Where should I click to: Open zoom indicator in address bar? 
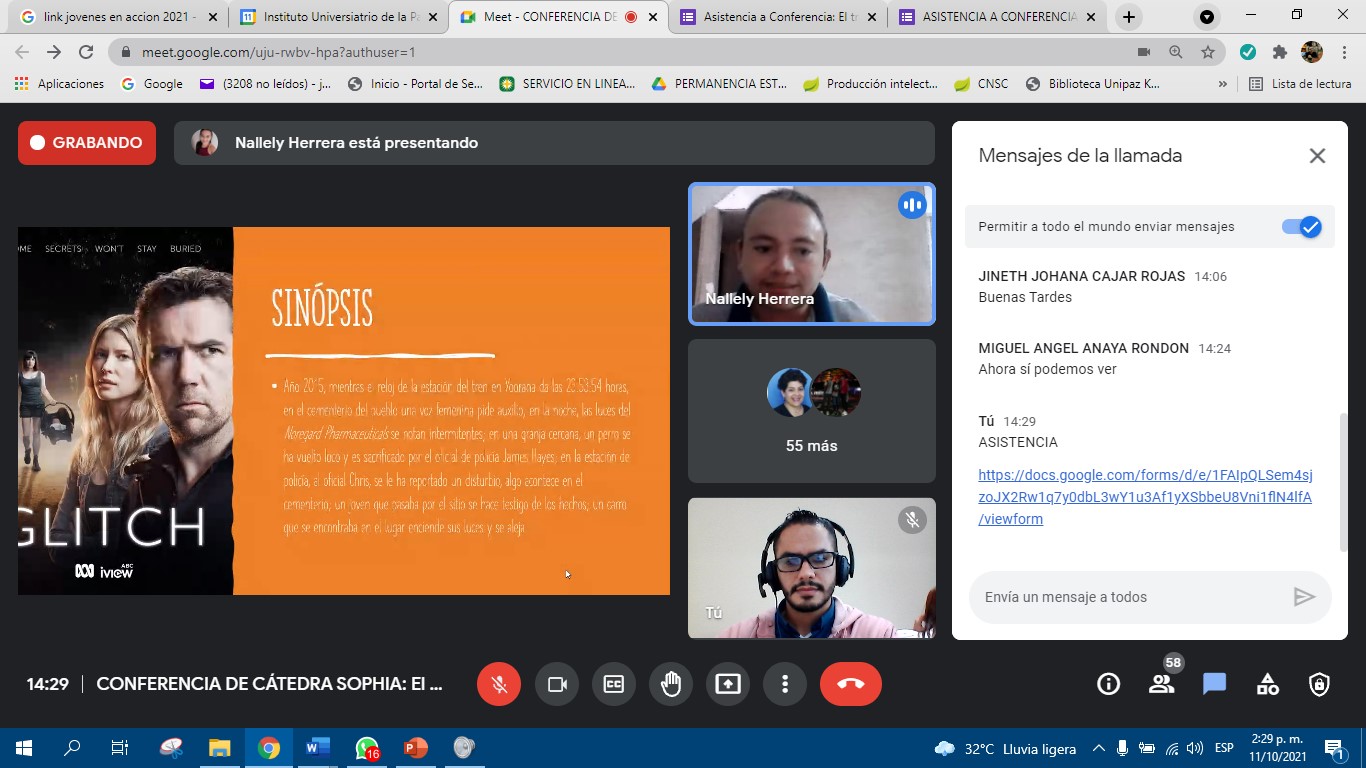(1176, 52)
